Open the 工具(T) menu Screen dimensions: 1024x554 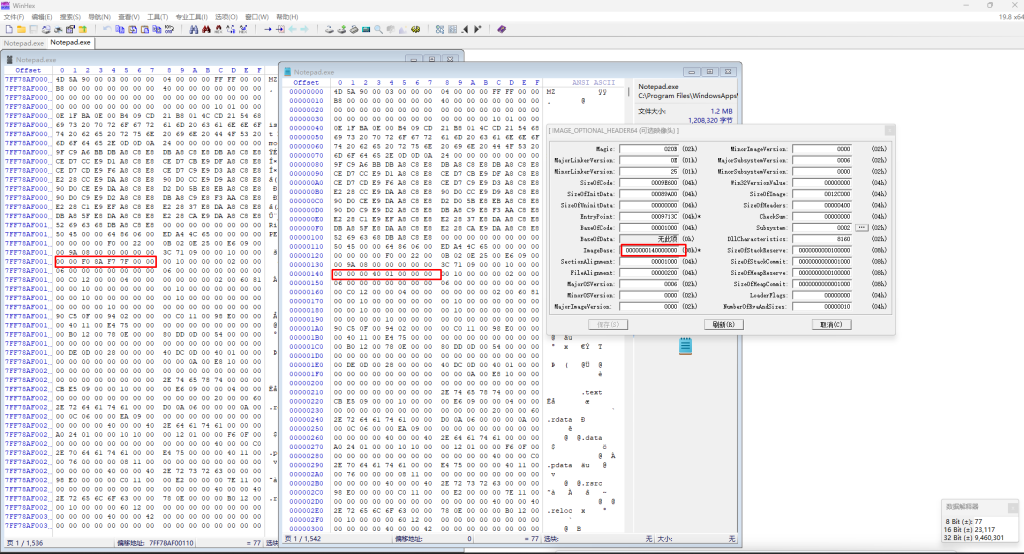coord(157,17)
